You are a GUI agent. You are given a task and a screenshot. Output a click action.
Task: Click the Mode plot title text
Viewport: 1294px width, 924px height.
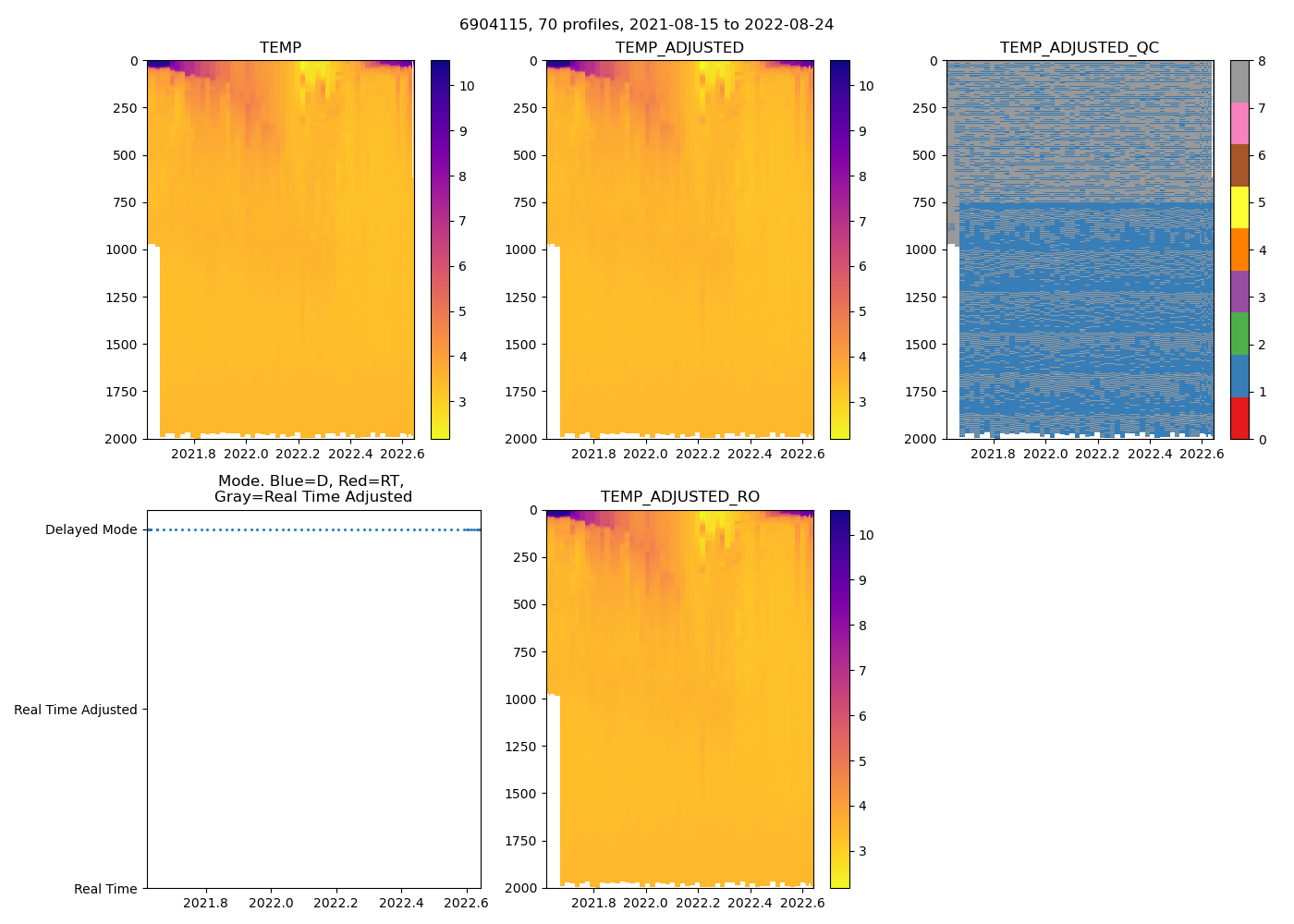(x=313, y=489)
